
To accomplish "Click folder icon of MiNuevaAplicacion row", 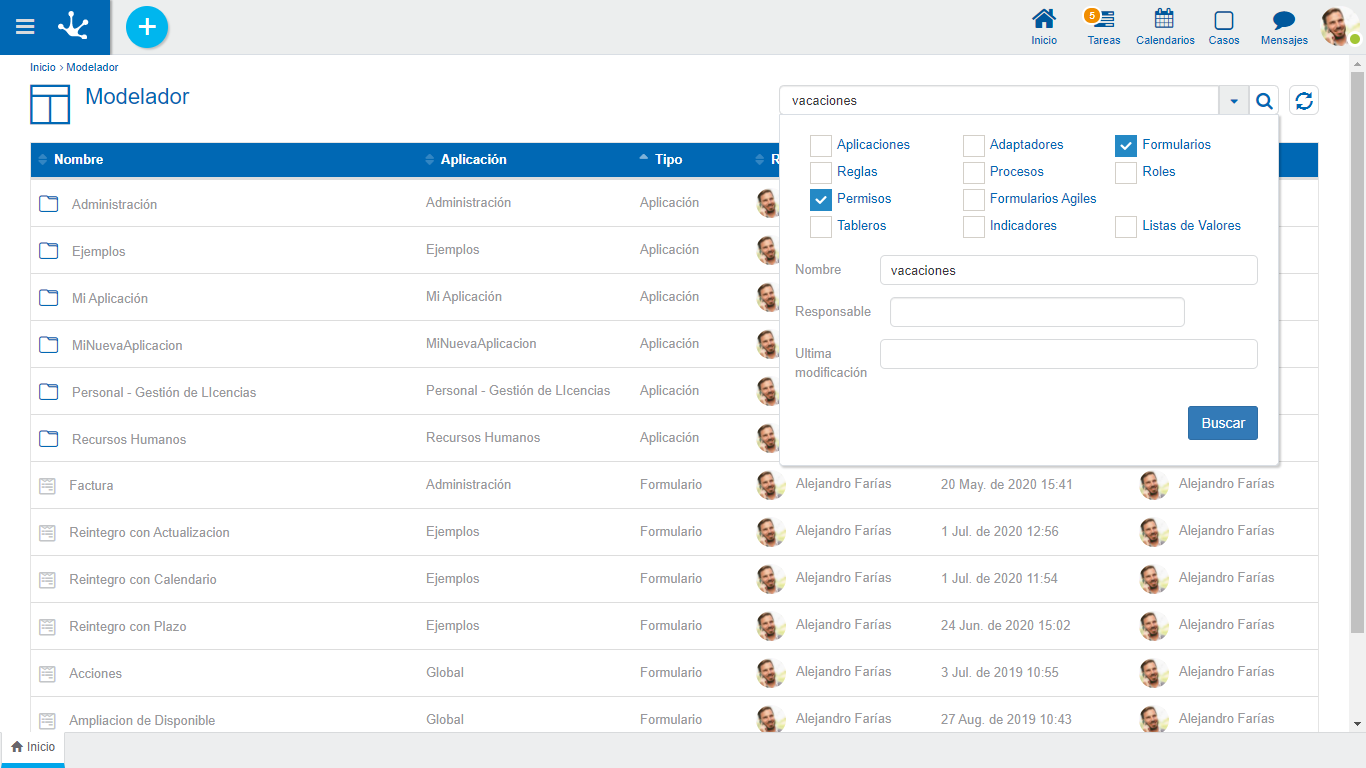I will pos(49,345).
